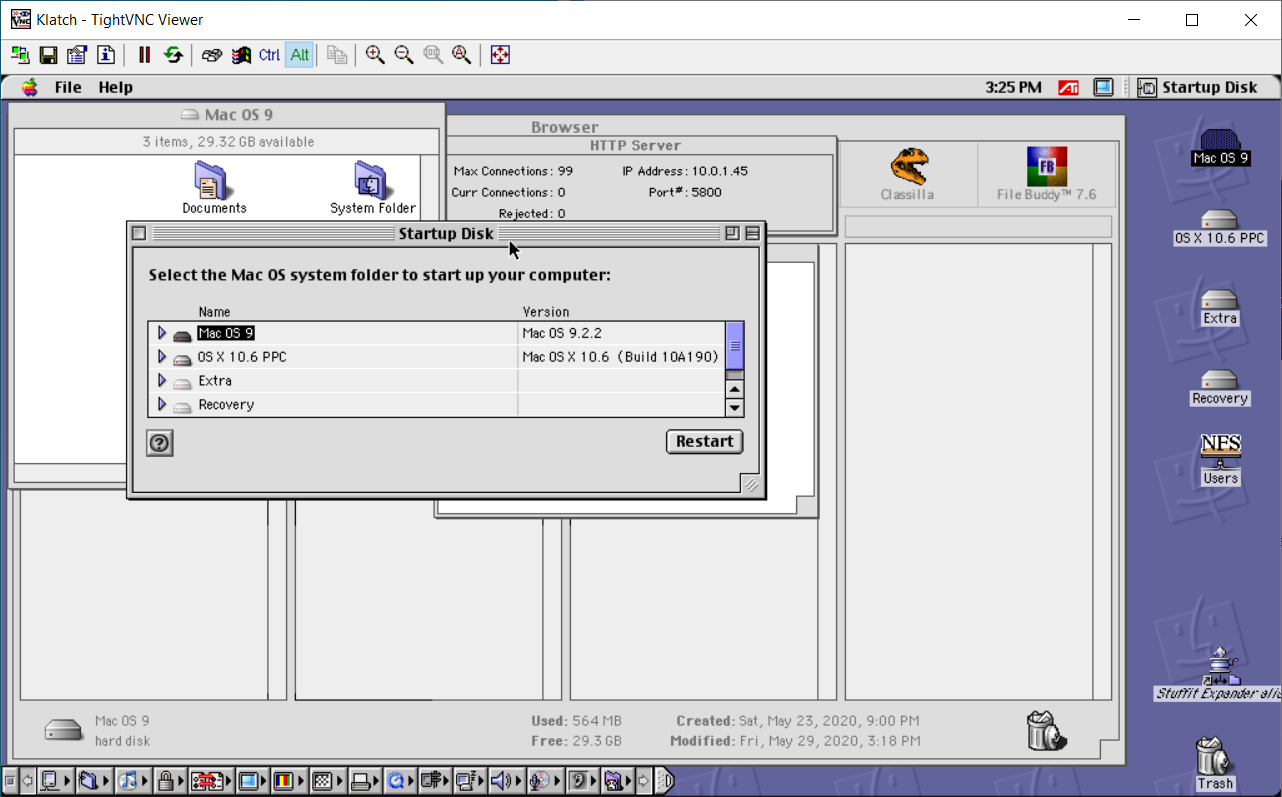
Task: Click control strip scroll-right arrow
Action: (x=643, y=780)
